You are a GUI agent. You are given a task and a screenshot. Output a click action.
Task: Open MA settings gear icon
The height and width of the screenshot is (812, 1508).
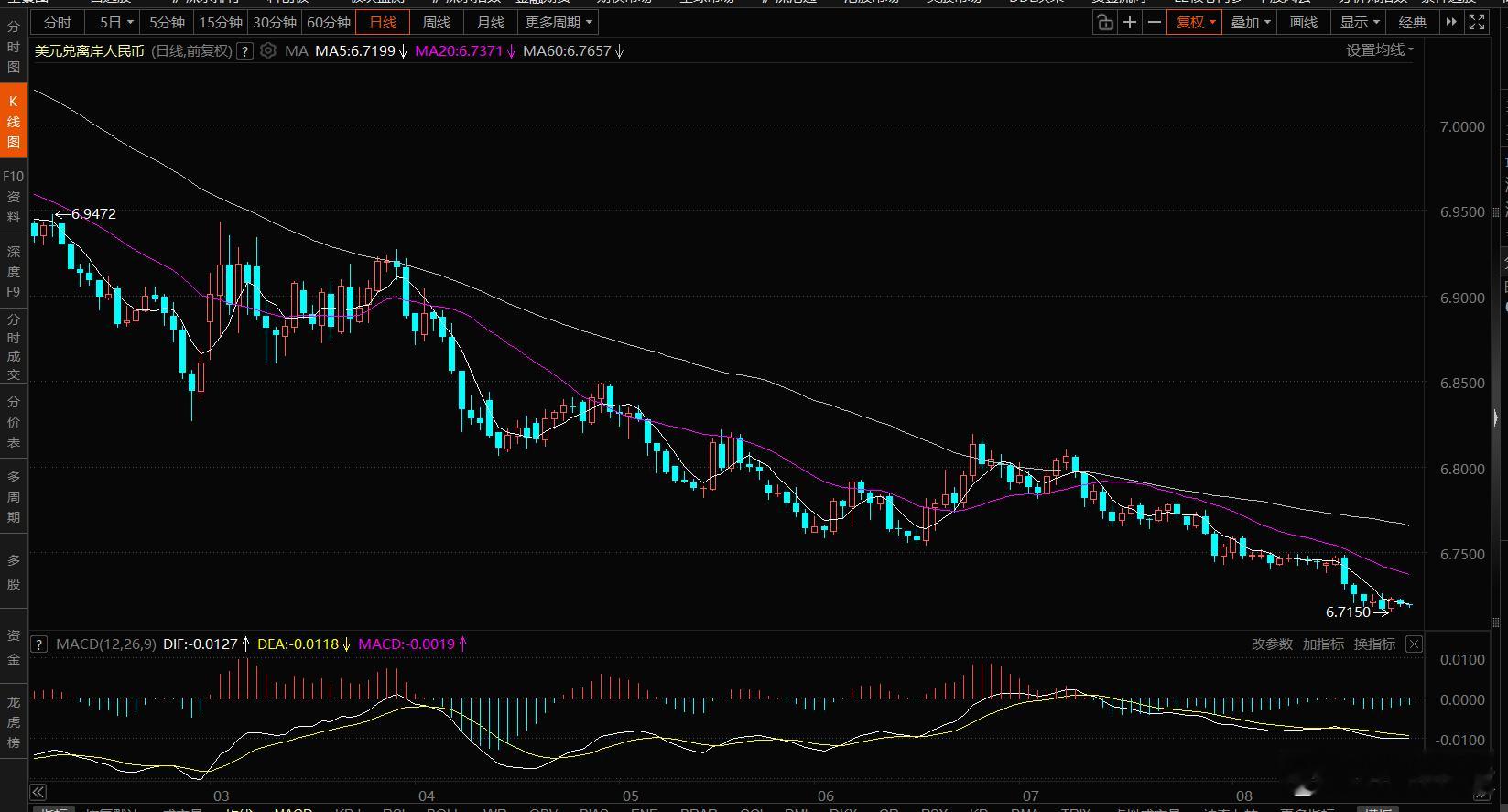coord(268,51)
